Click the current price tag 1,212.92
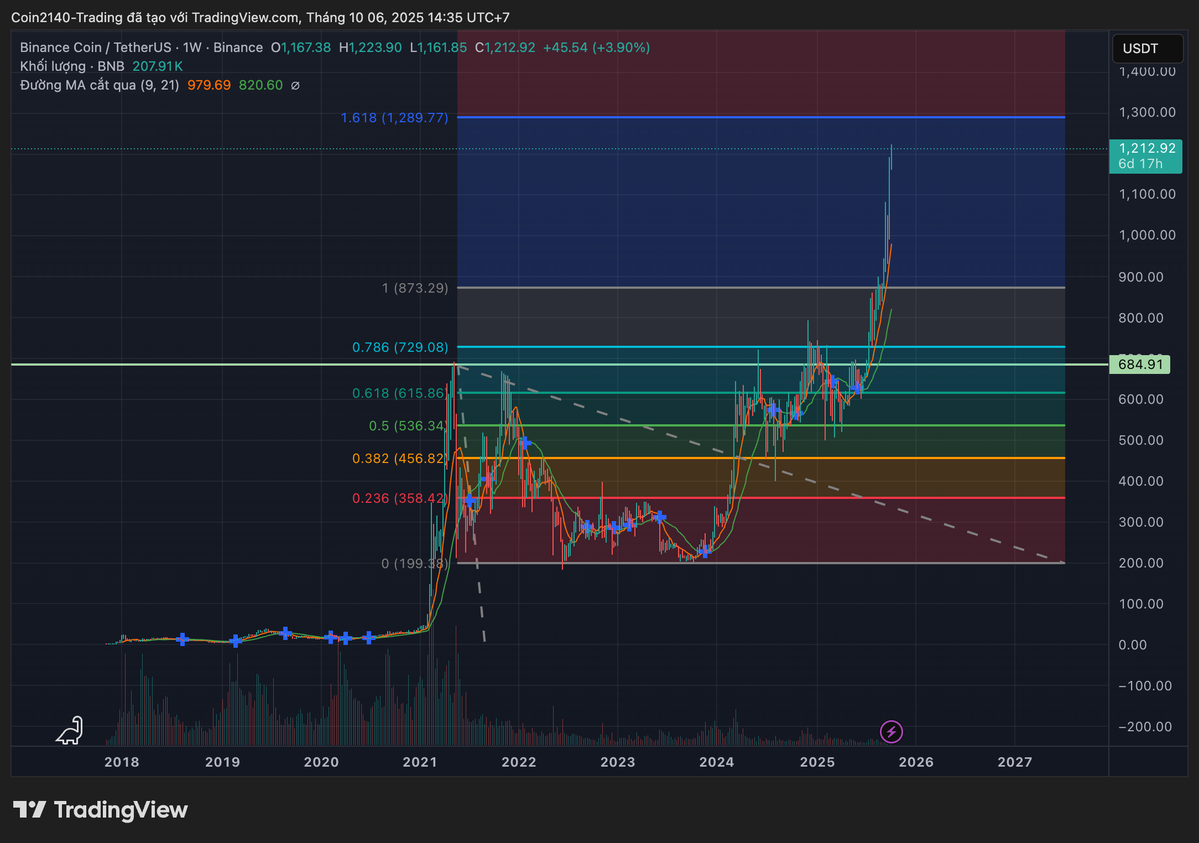This screenshot has height=843, width=1199. [1144, 147]
